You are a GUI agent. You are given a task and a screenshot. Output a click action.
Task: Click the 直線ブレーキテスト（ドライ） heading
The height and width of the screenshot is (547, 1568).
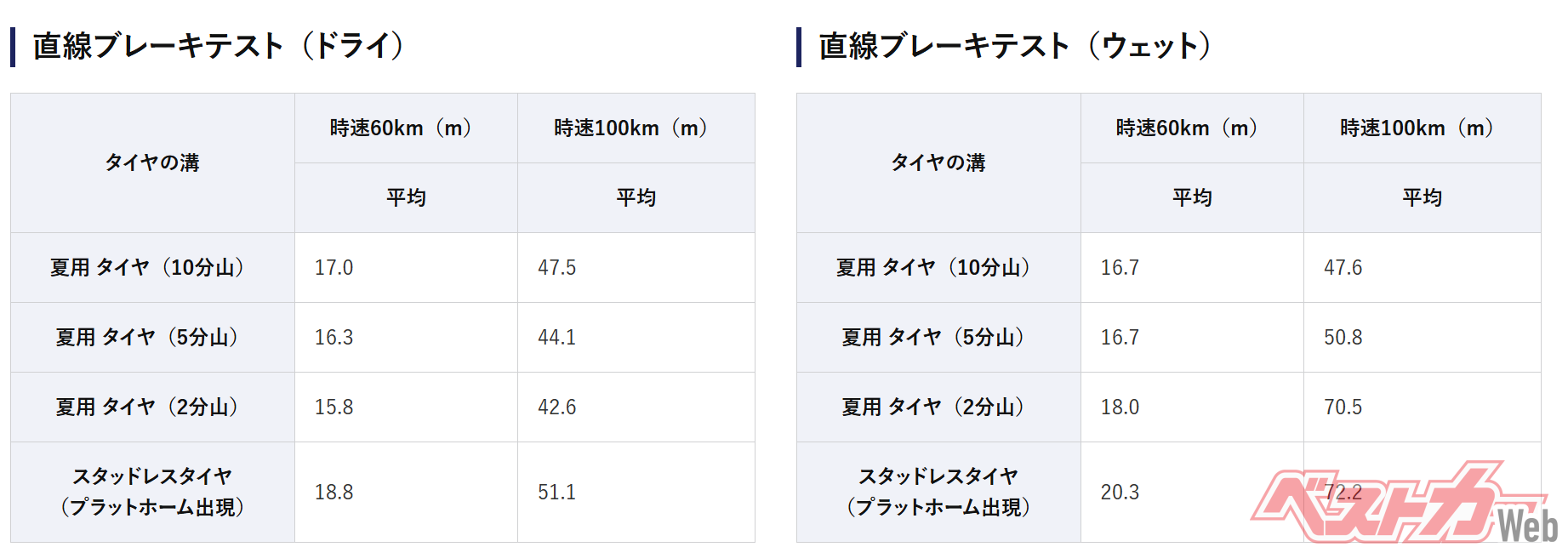[218, 46]
